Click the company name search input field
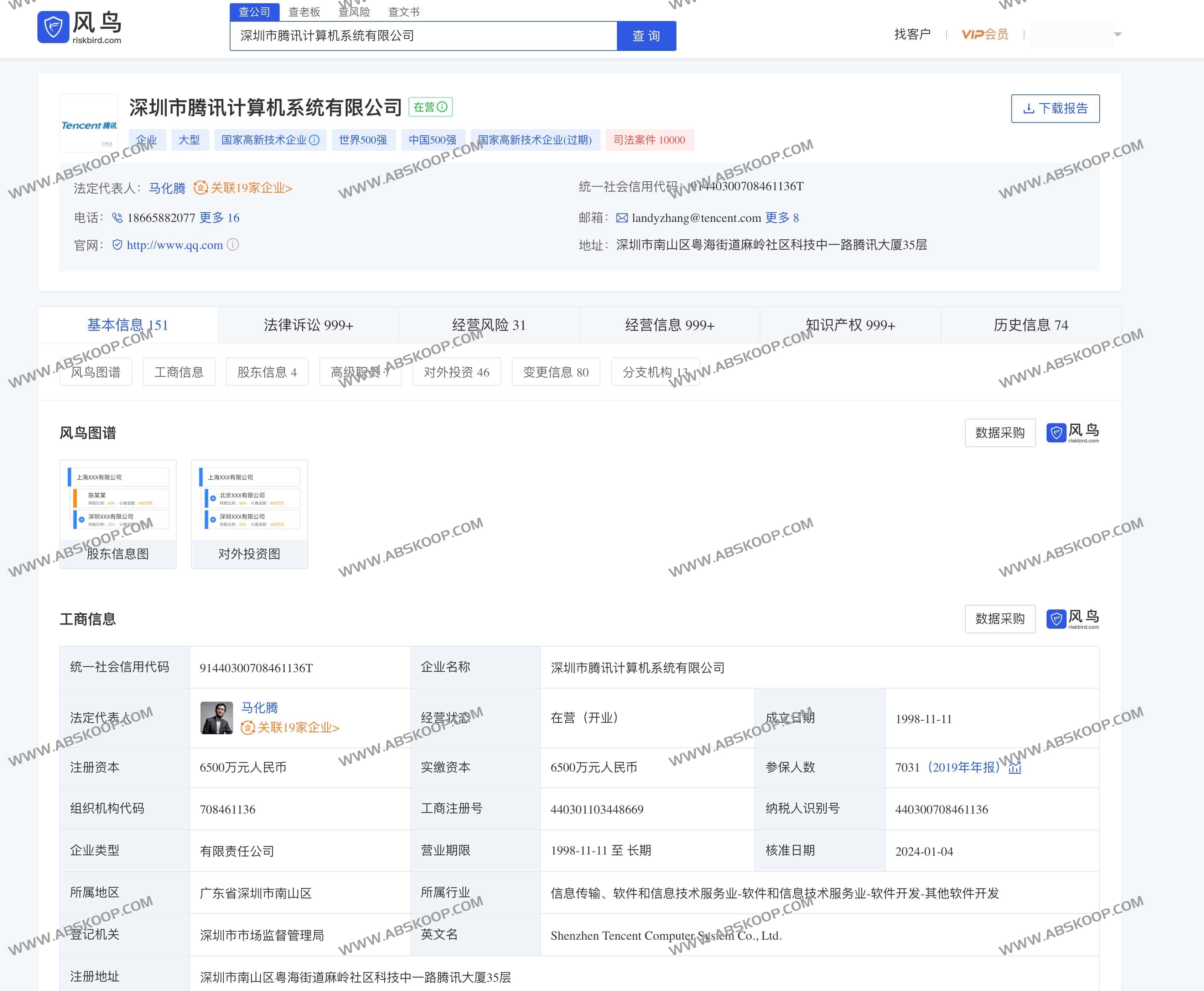1204x991 pixels. 422,35
